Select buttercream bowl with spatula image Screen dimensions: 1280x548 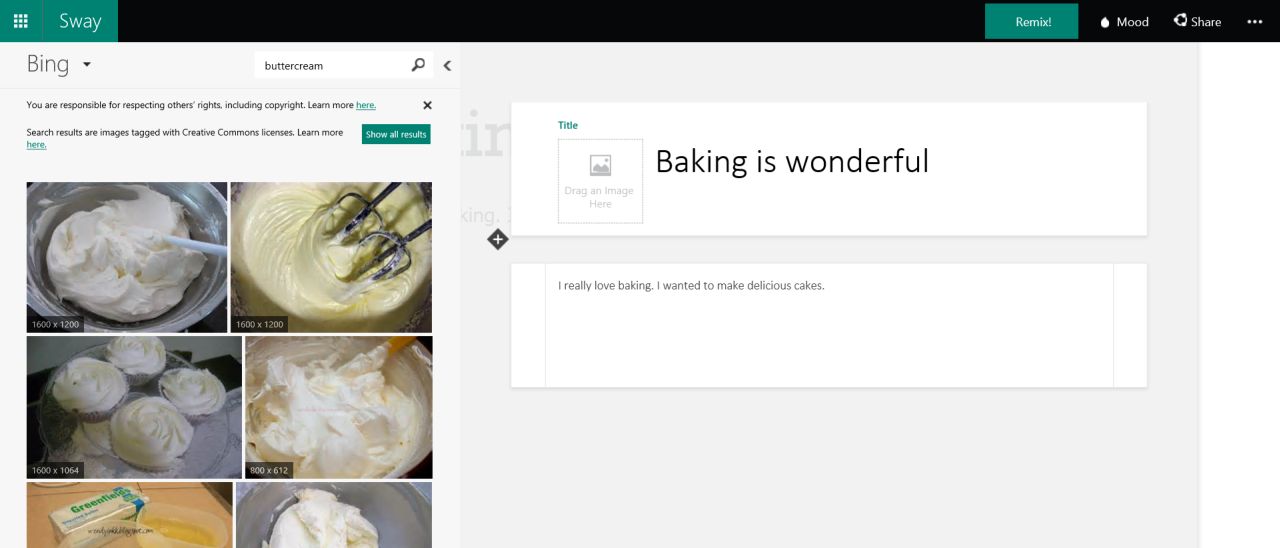(x=127, y=257)
